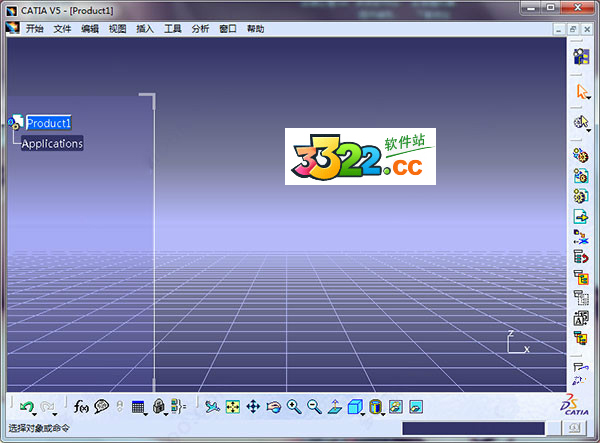Click the CATIA document icon in menu bar
Screen dimensions: 600x443
coord(12,28)
